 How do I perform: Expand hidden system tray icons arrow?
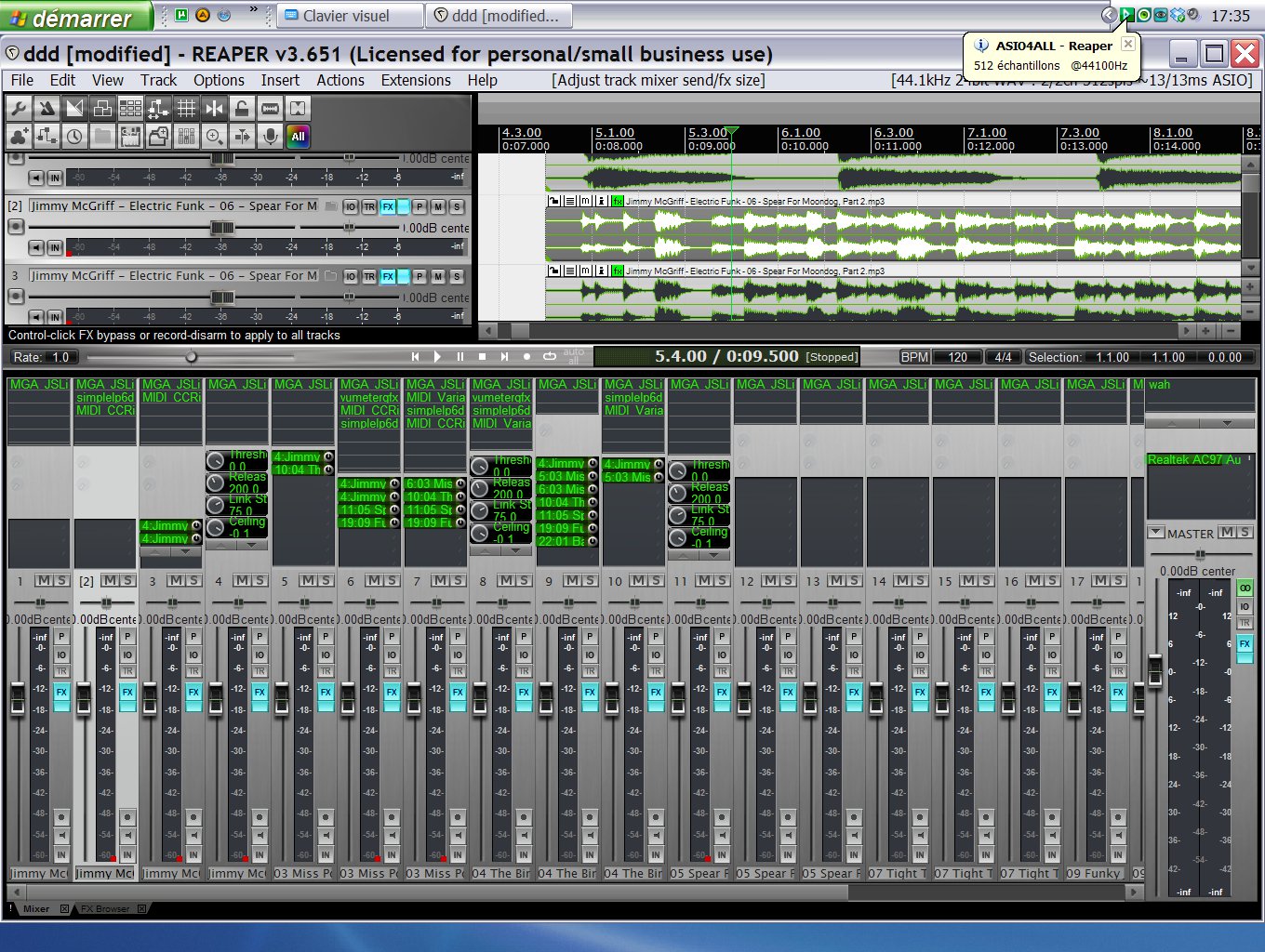(x=1108, y=15)
